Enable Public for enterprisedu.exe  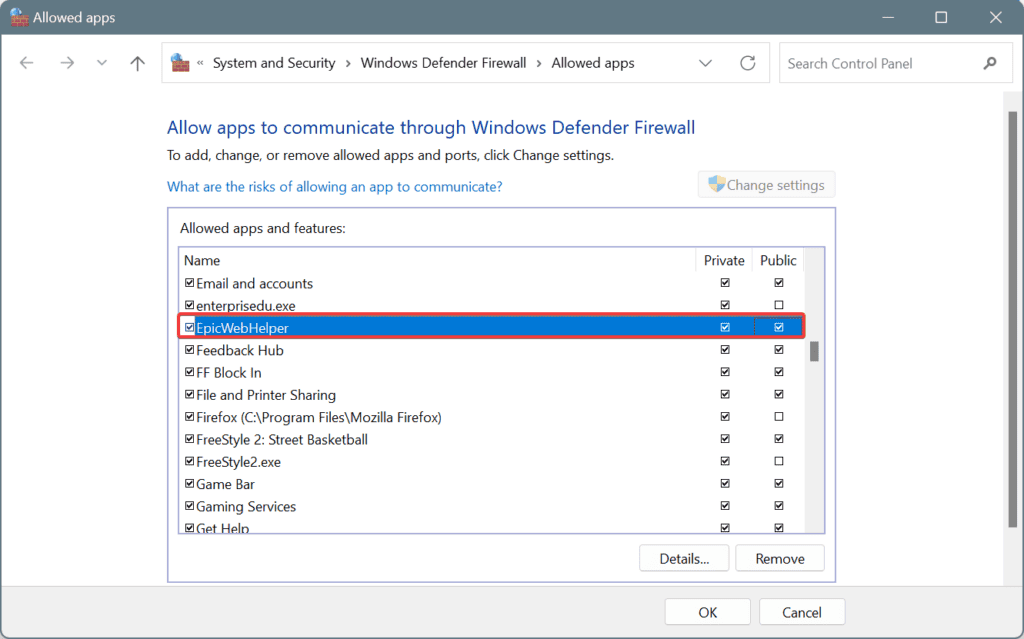pyautogui.click(x=779, y=305)
